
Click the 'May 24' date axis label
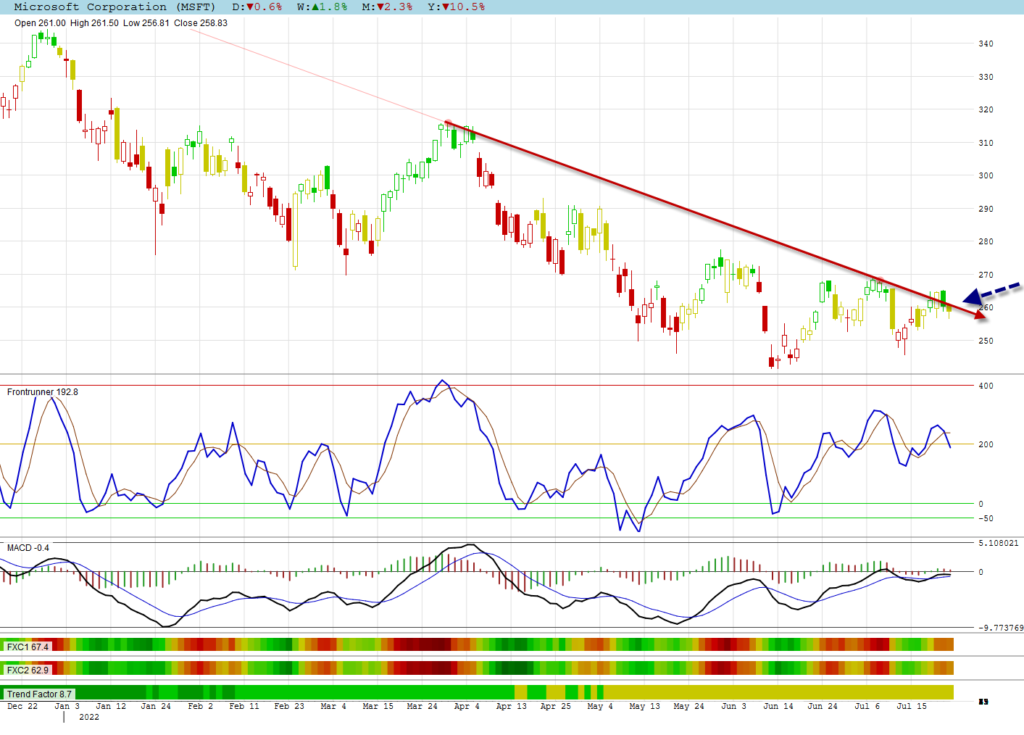tap(689, 706)
